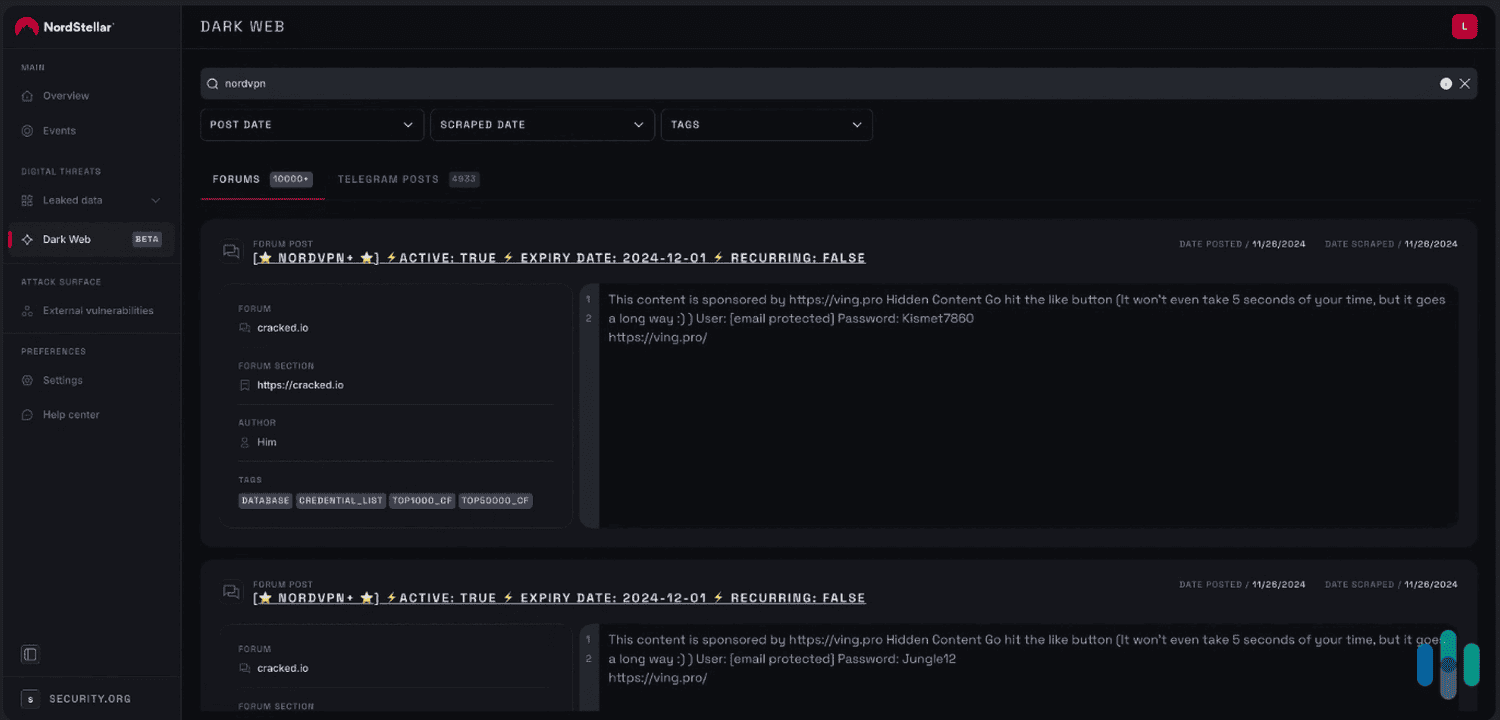Visit the SECURITY.ORG link at sidebar bottom
The image size is (1500, 720).
tap(90, 698)
